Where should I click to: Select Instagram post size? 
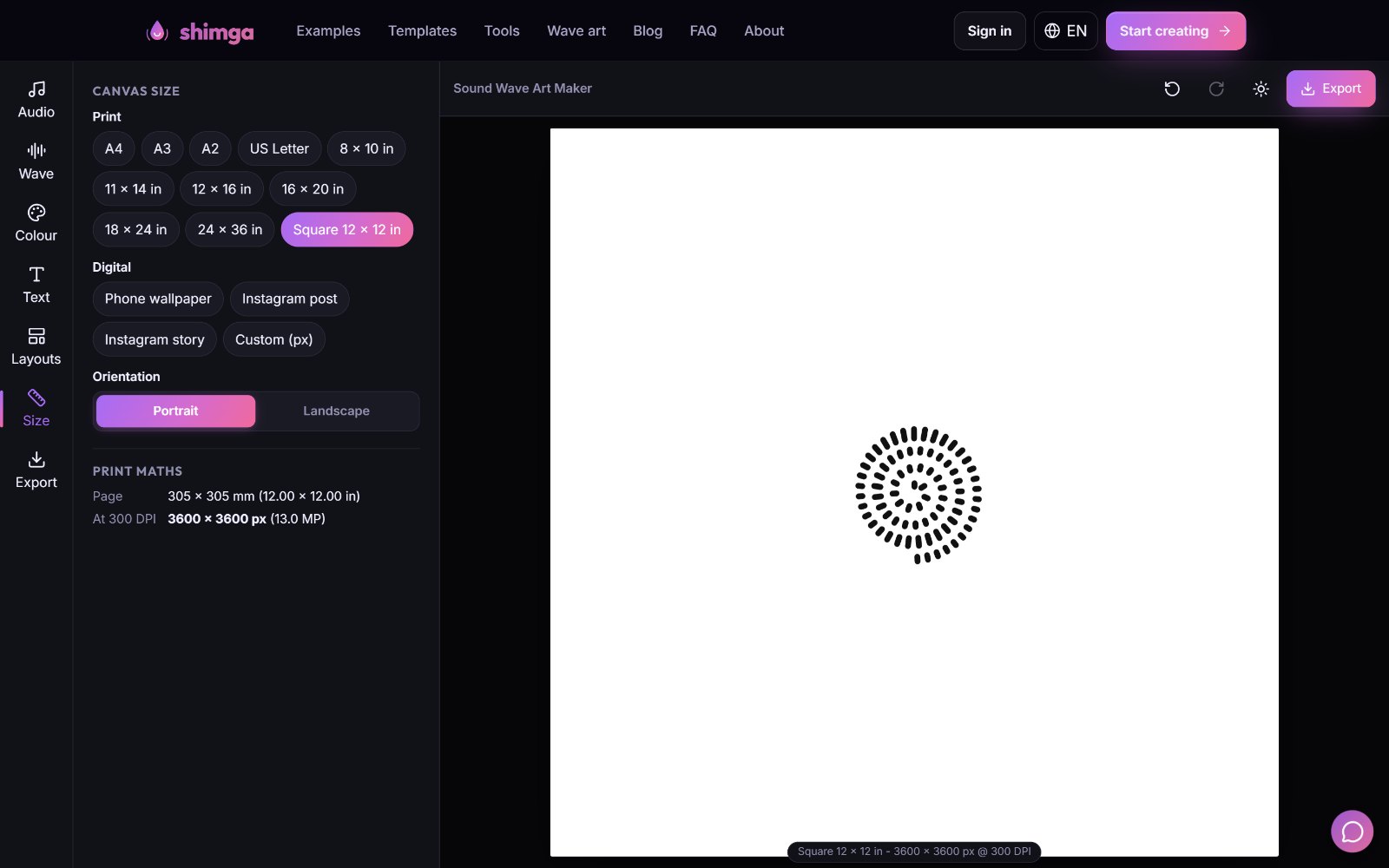click(x=290, y=299)
